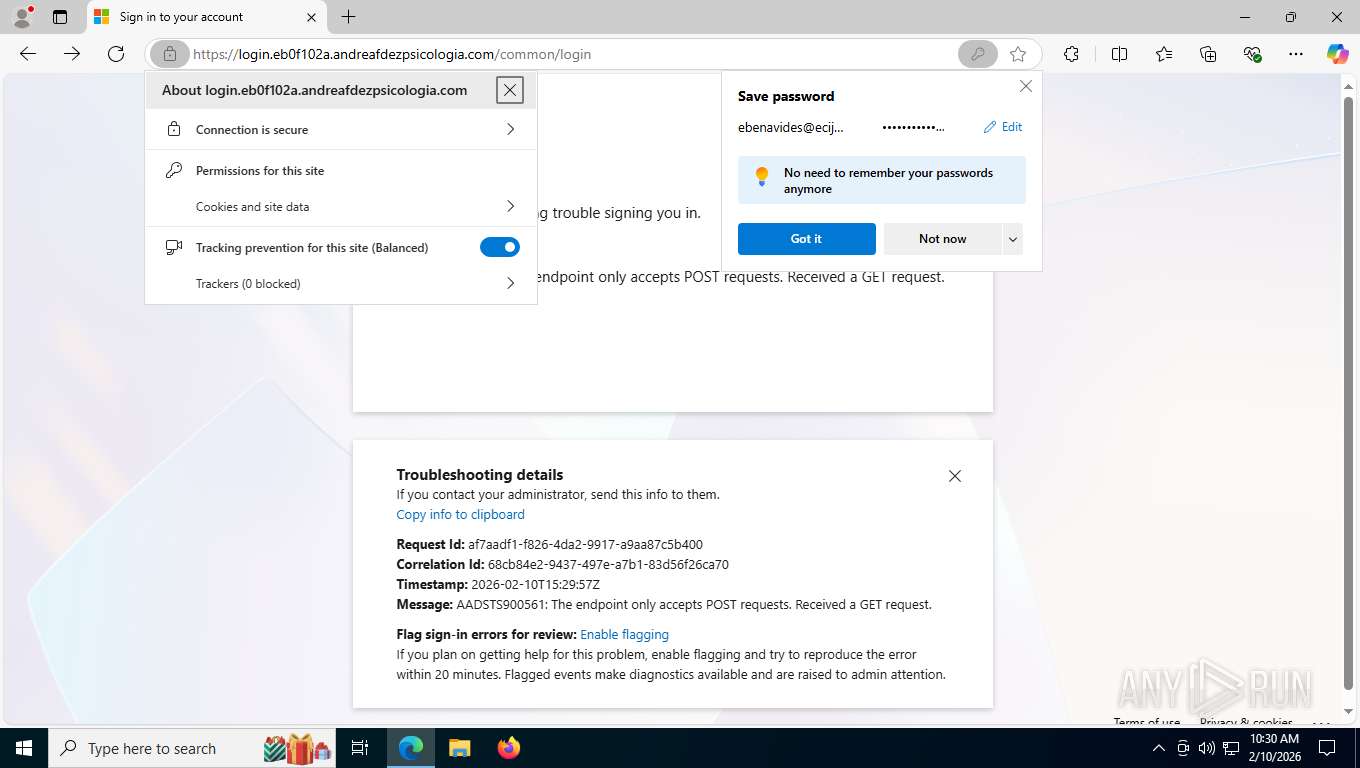Screen dimensions: 1360x768
Task: Show hidden tray icons chevron
Action: click(x=1159, y=748)
